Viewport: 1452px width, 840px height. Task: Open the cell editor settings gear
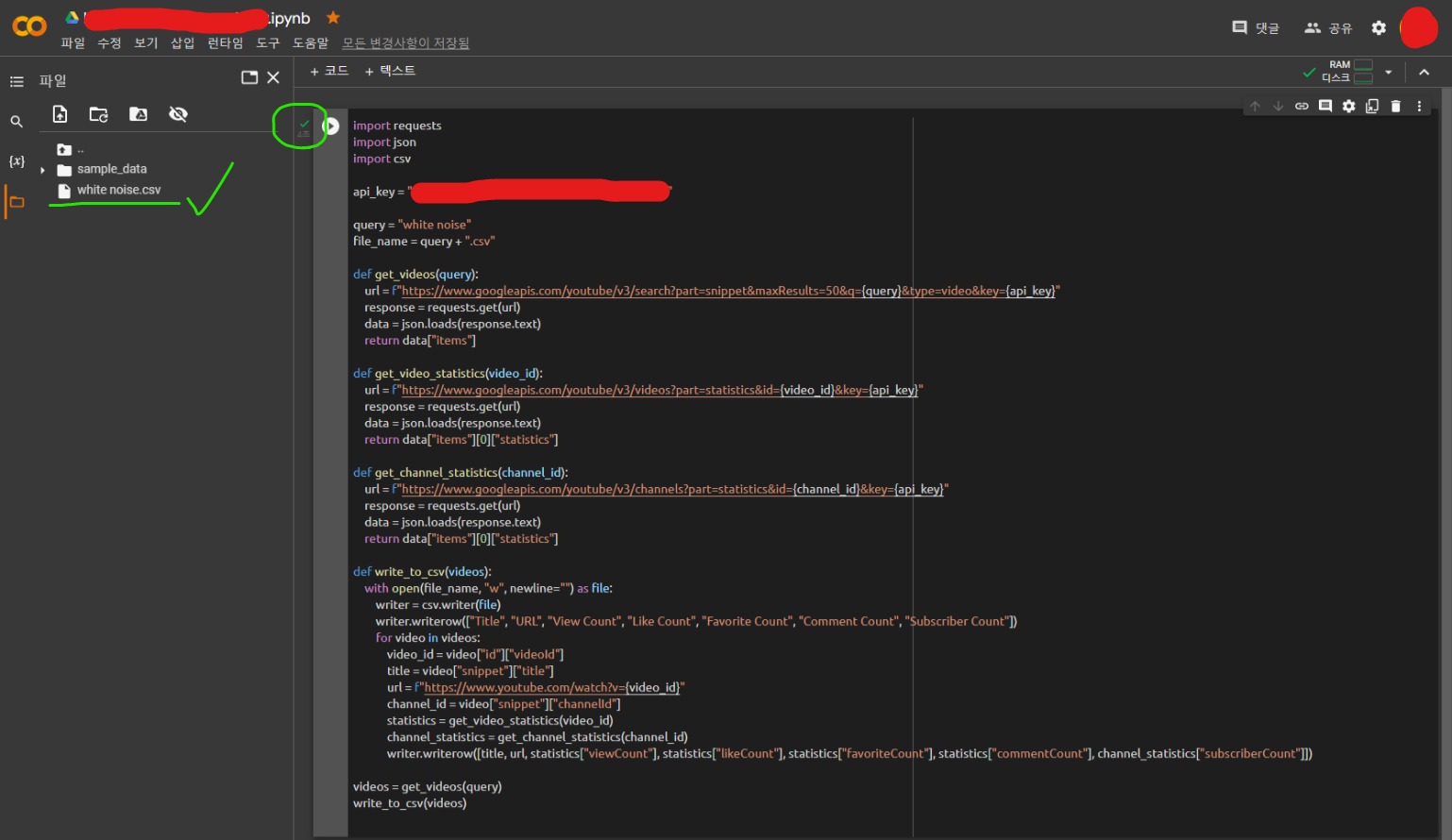pyautogui.click(x=1349, y=106)
